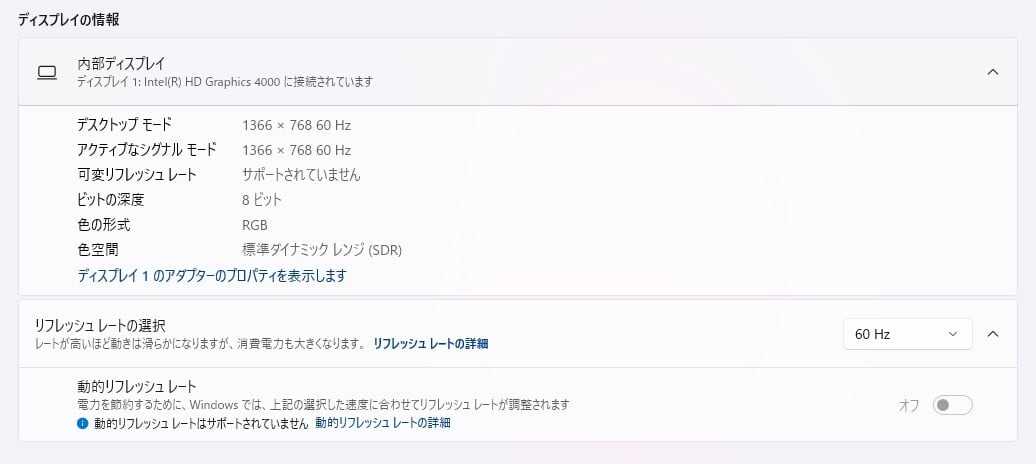Click the blue info icon under 動的リフレッシュ レート

[83, 423]
